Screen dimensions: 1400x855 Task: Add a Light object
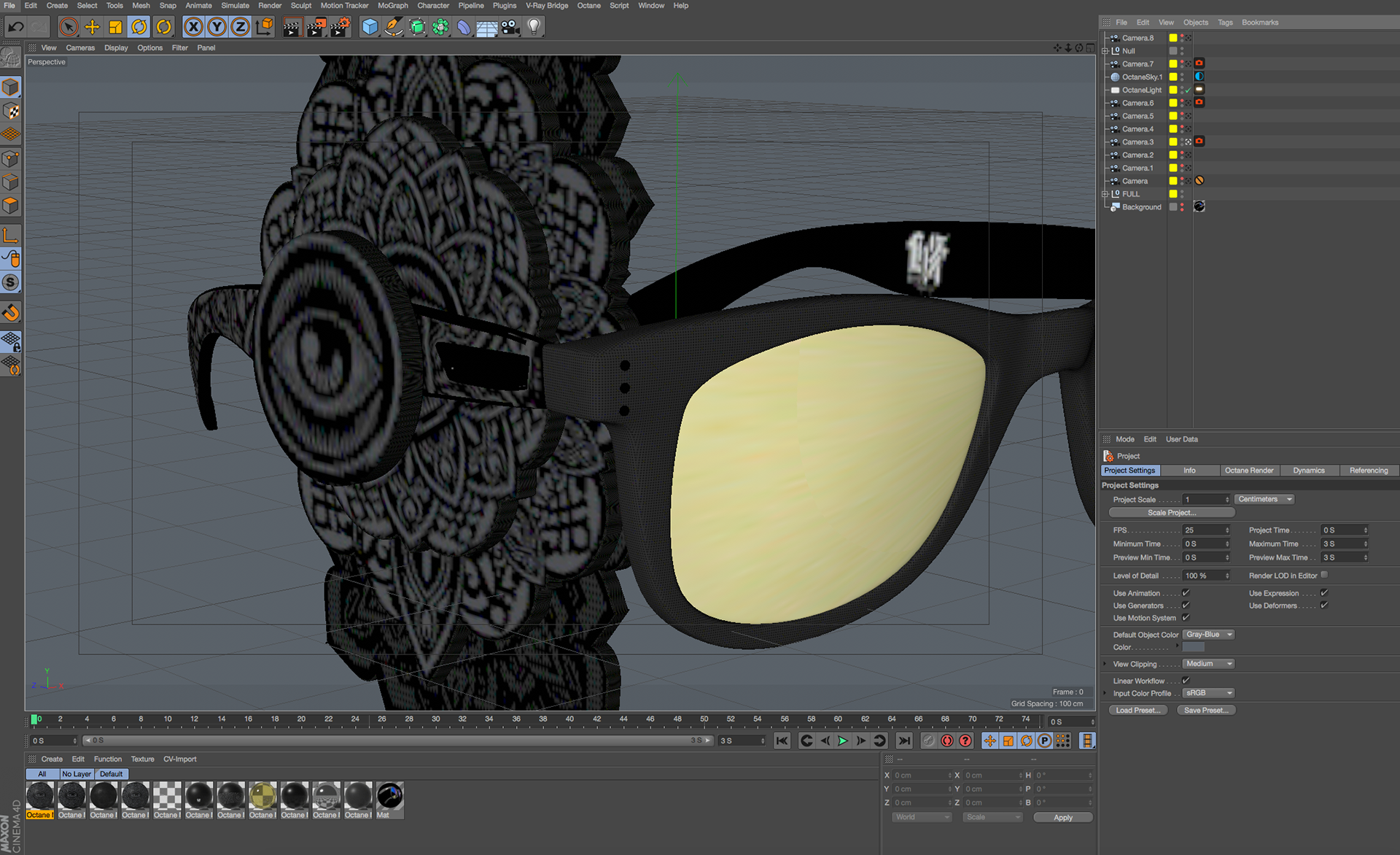coord(534,27)
